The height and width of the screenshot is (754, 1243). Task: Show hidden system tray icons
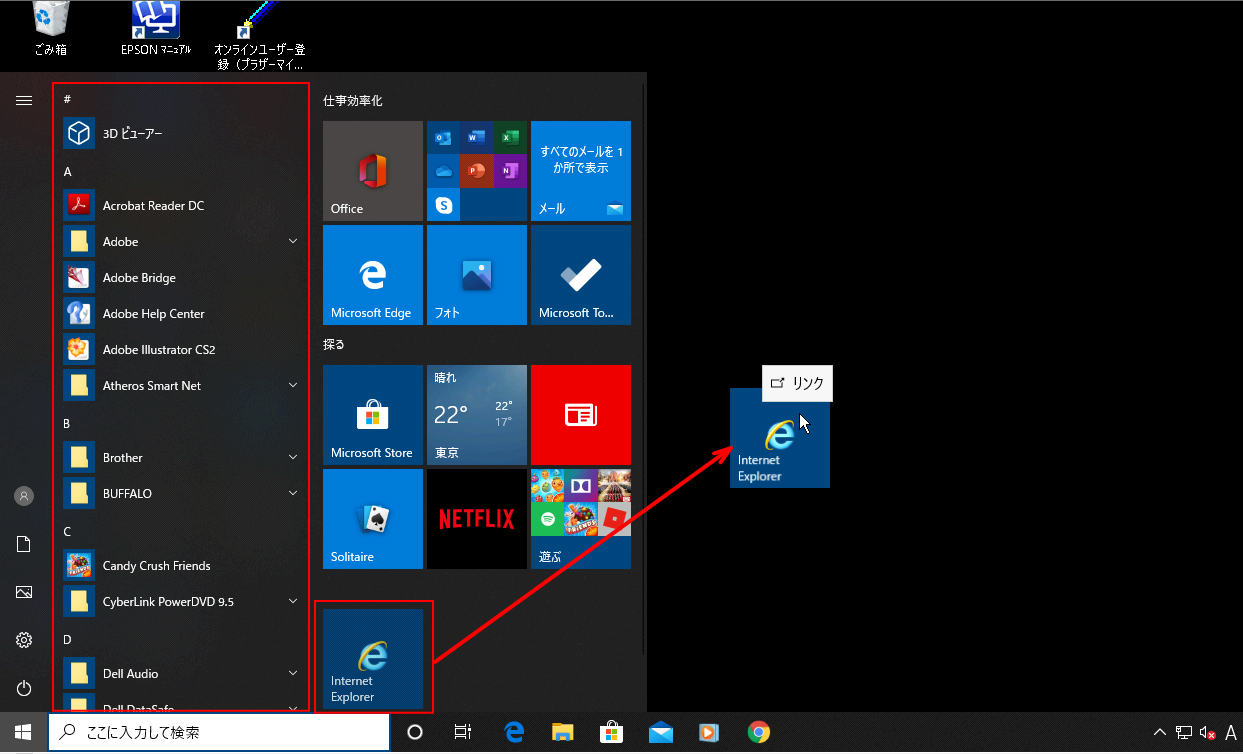(1160, 733)
